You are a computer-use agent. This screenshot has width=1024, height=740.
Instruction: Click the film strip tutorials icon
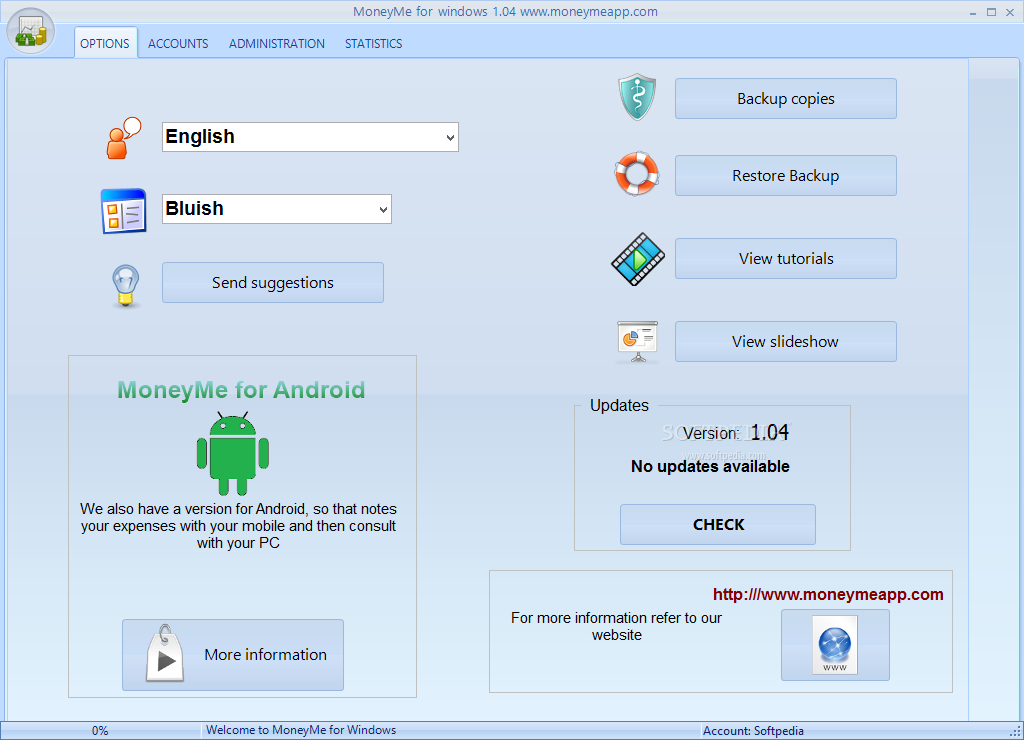(638, 259)
